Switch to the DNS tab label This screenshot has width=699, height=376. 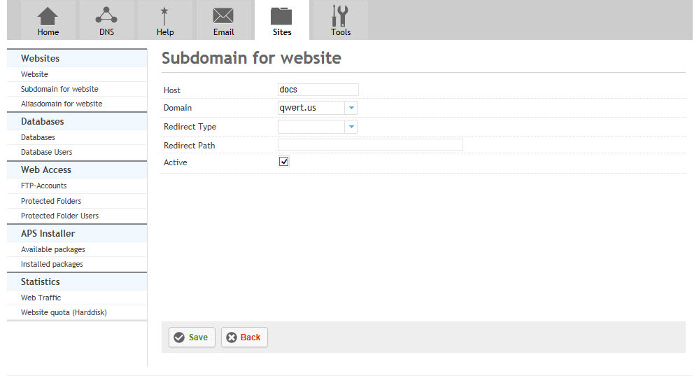pyautogui.click(x=107, y=32)
